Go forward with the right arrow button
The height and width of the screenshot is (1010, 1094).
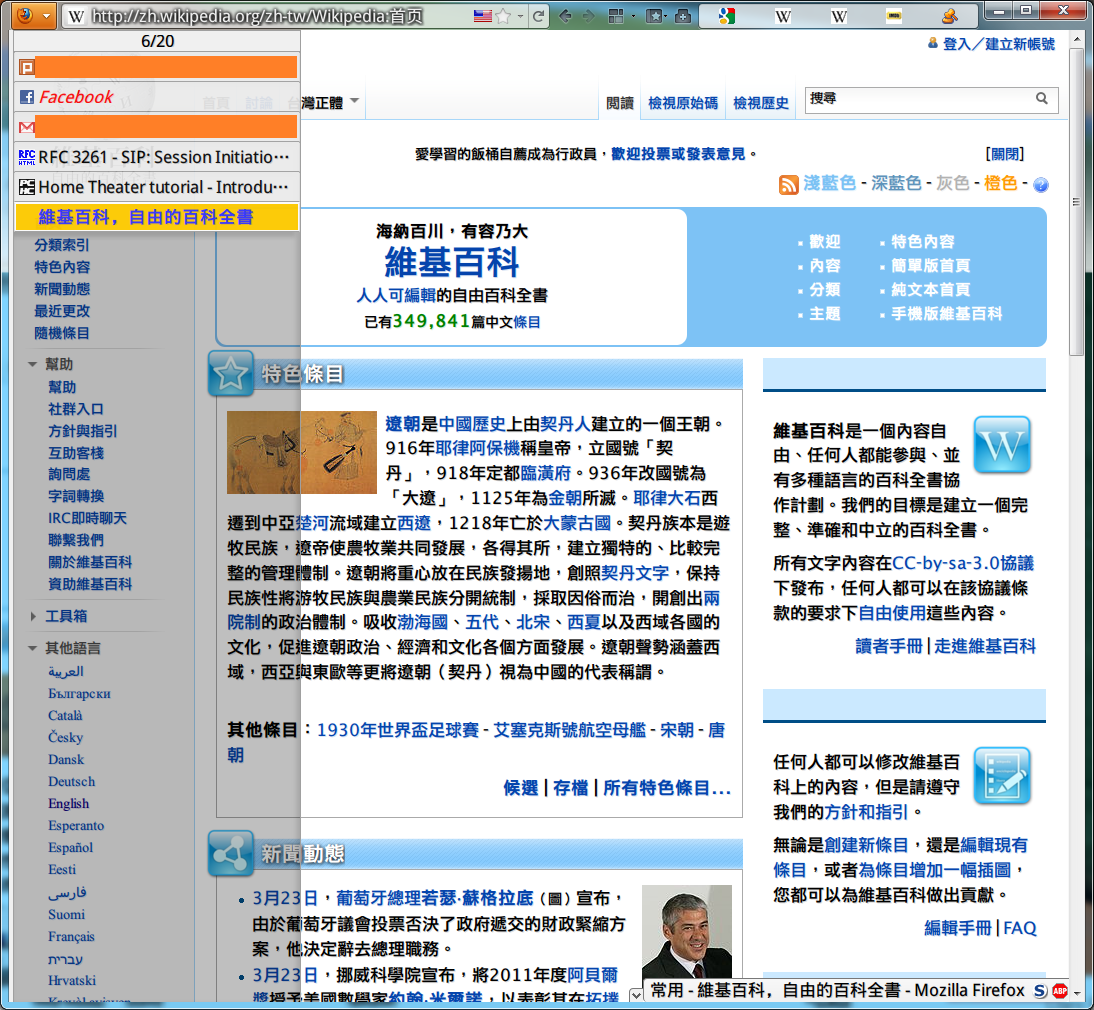(x=588, y=16)
